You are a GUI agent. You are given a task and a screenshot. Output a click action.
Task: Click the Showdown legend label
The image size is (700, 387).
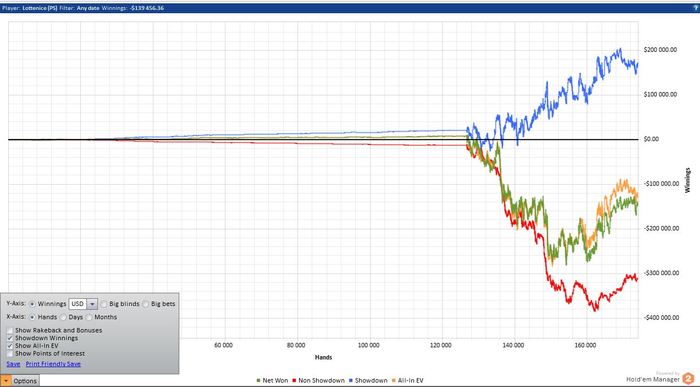click(371, 381)
